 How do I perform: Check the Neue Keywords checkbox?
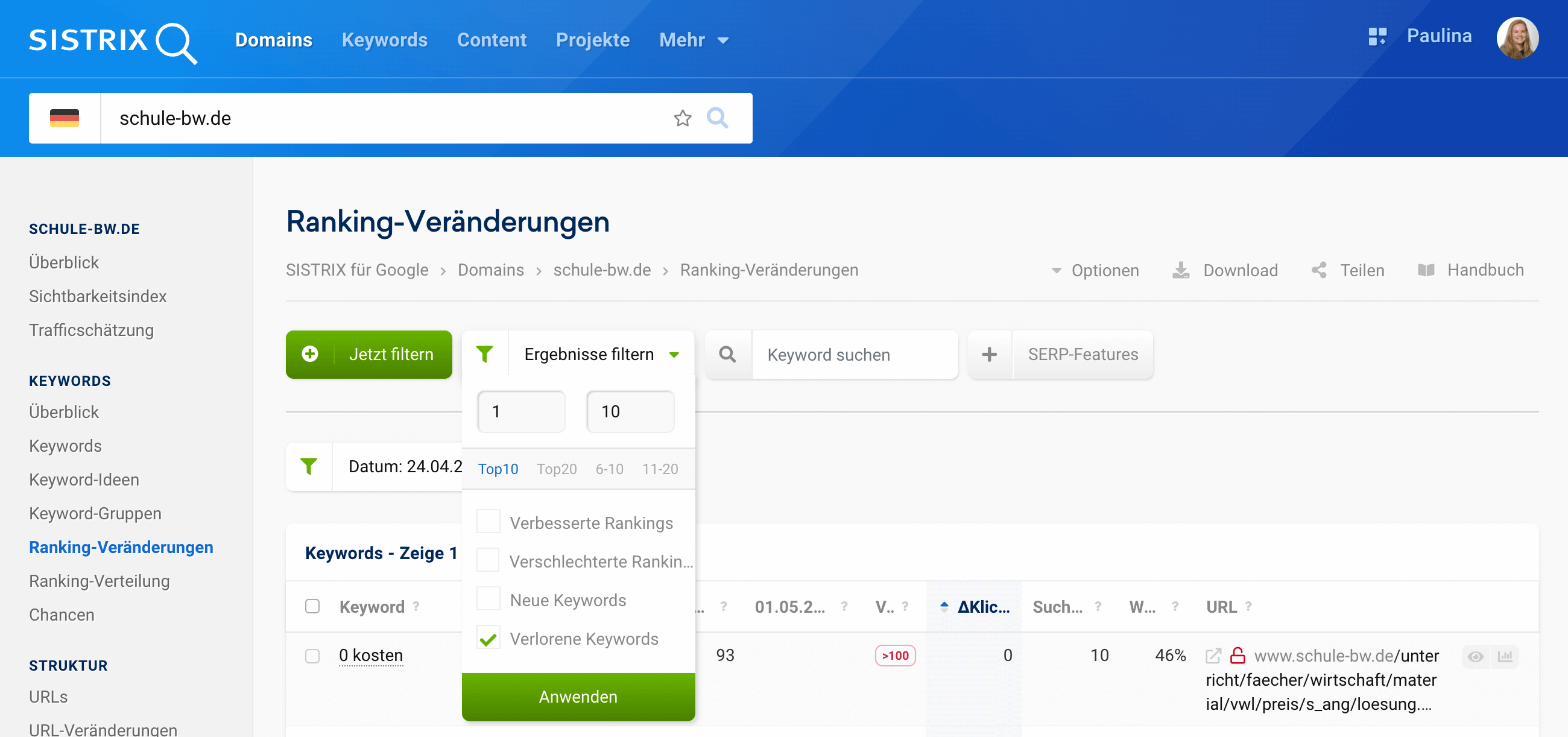(x=488, y=599)
